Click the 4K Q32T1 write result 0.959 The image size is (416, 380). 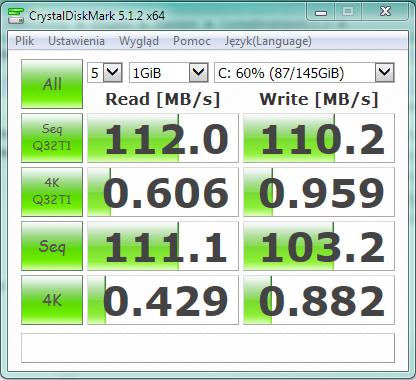coord(319,192)
